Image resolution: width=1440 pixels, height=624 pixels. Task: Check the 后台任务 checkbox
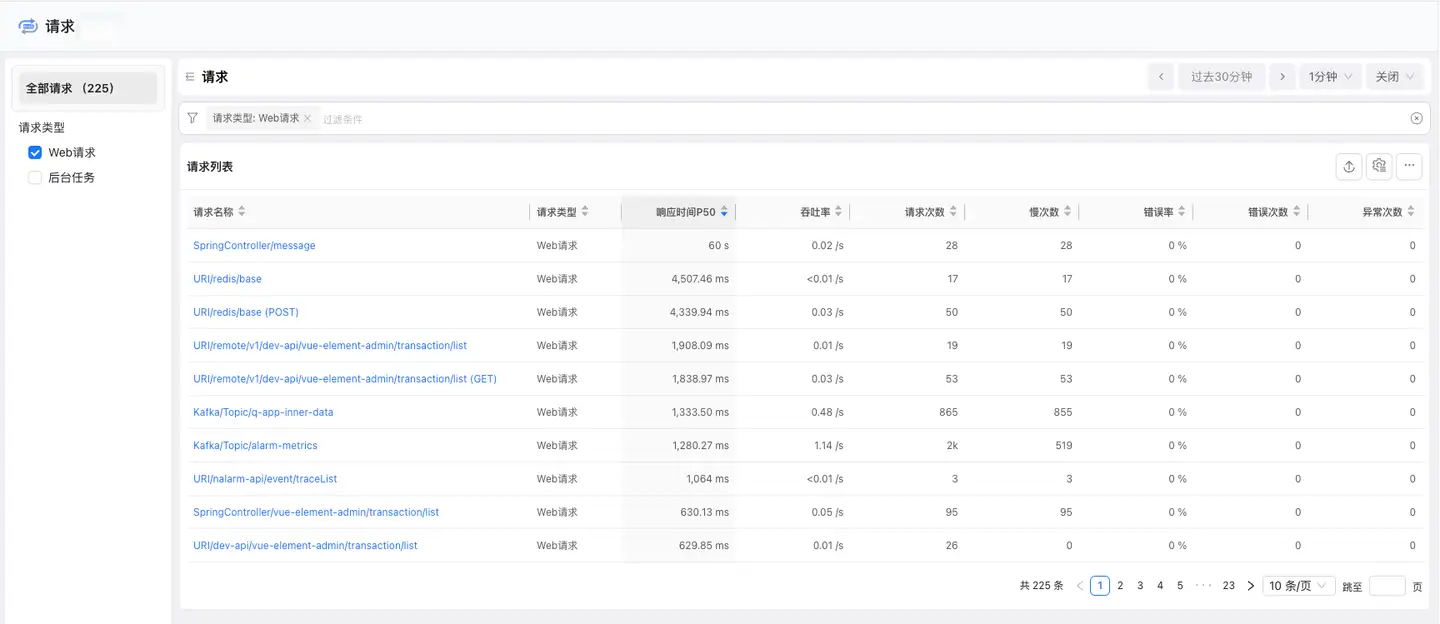[x=35, y=178]
